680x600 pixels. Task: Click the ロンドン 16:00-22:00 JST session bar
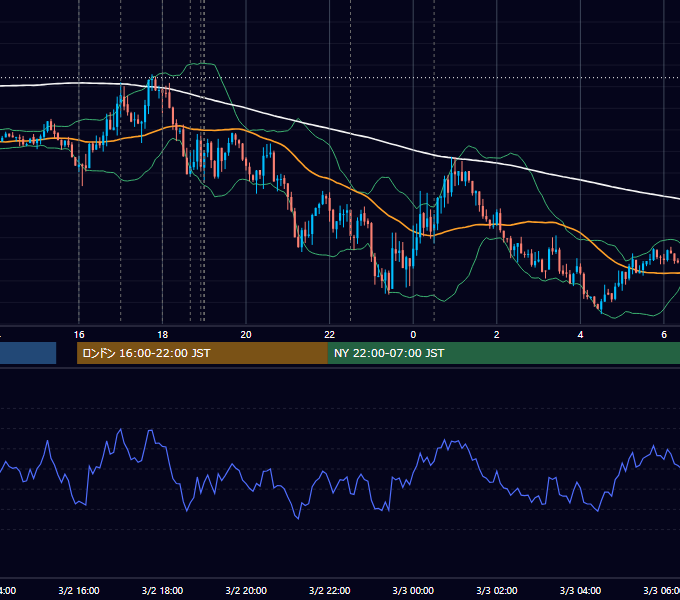(x=202, y=353)
